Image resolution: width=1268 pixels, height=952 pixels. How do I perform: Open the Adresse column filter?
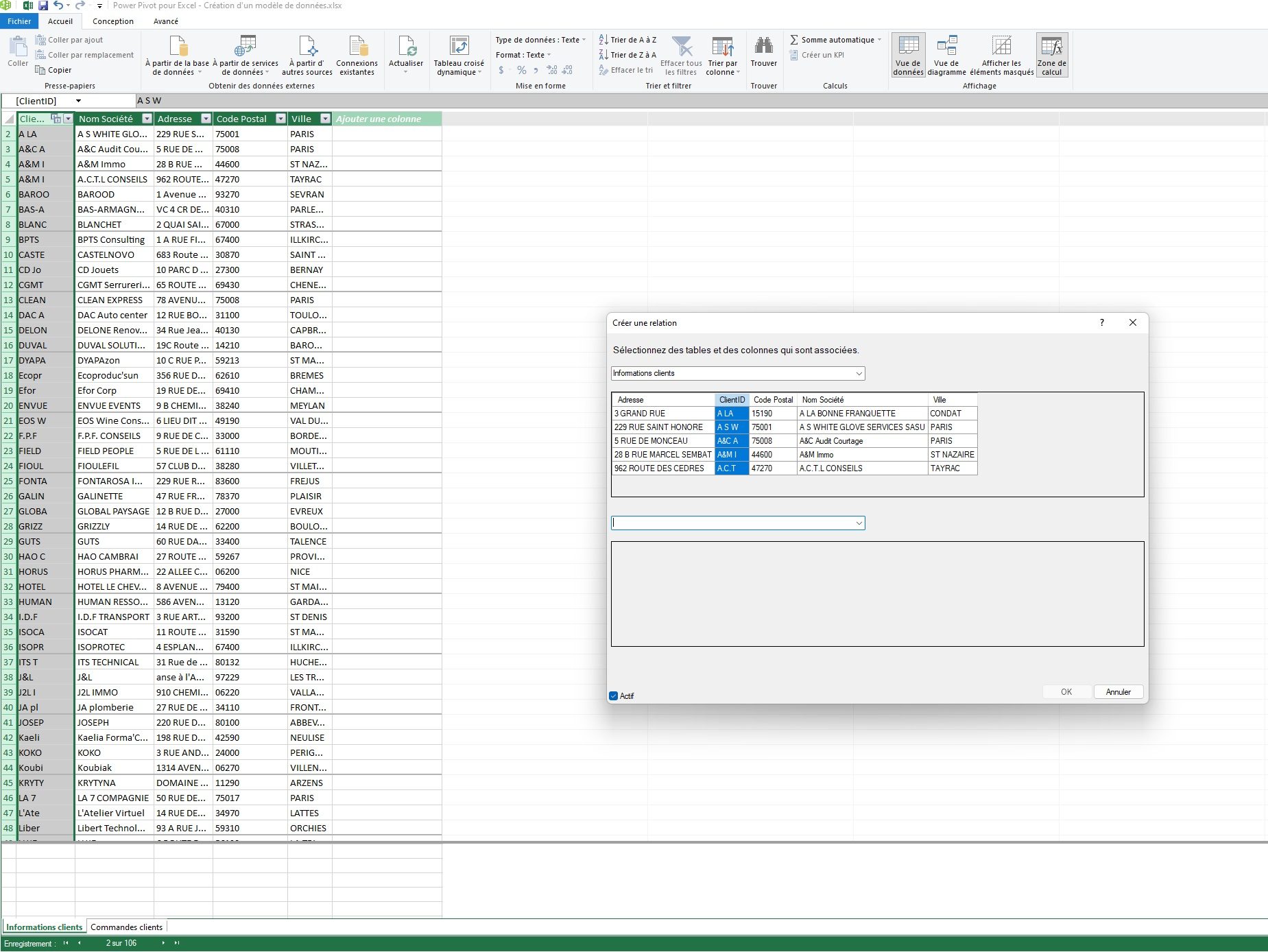(x=206, y=119)
